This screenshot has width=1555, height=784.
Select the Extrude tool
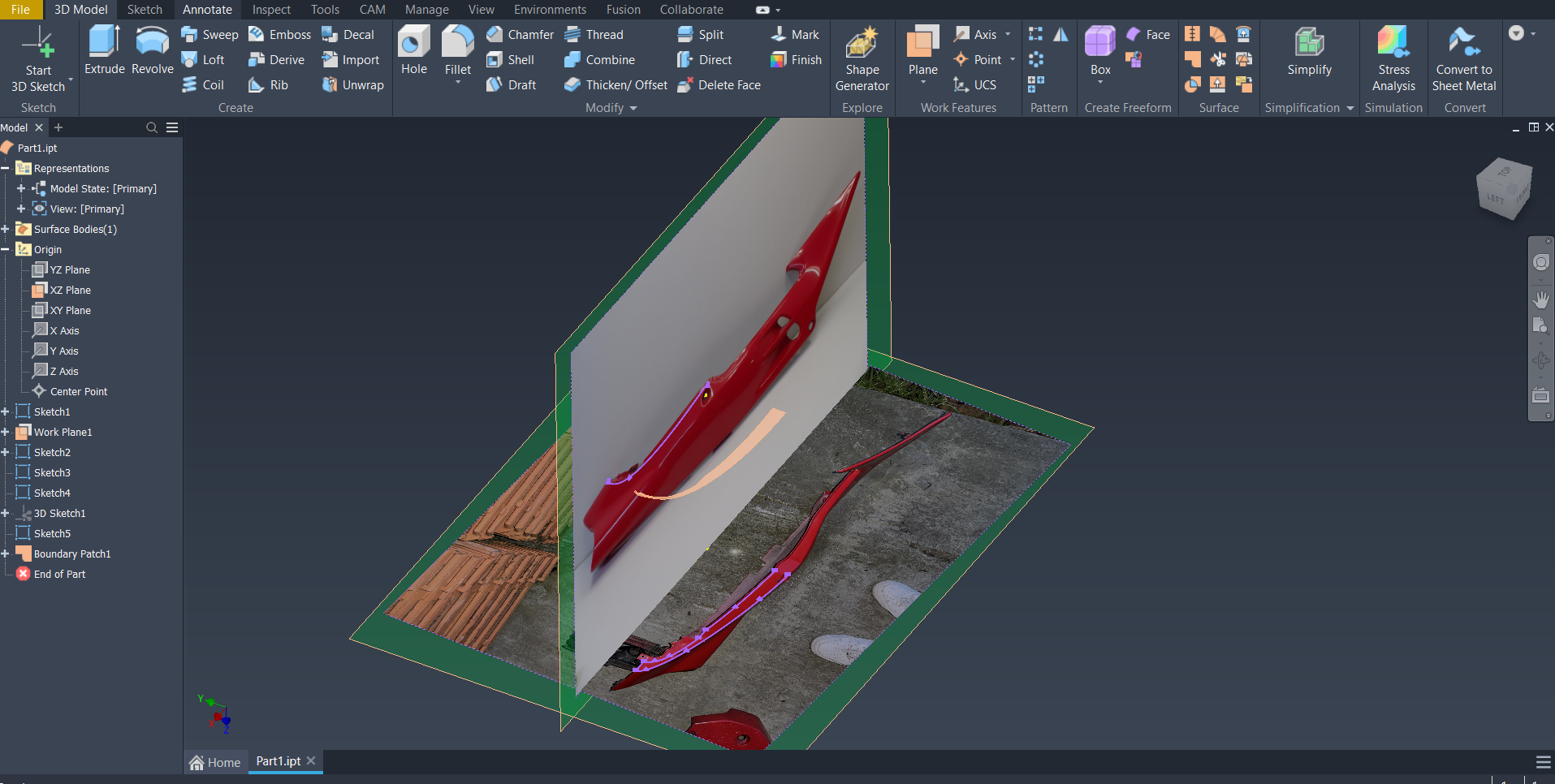[104, 50]
